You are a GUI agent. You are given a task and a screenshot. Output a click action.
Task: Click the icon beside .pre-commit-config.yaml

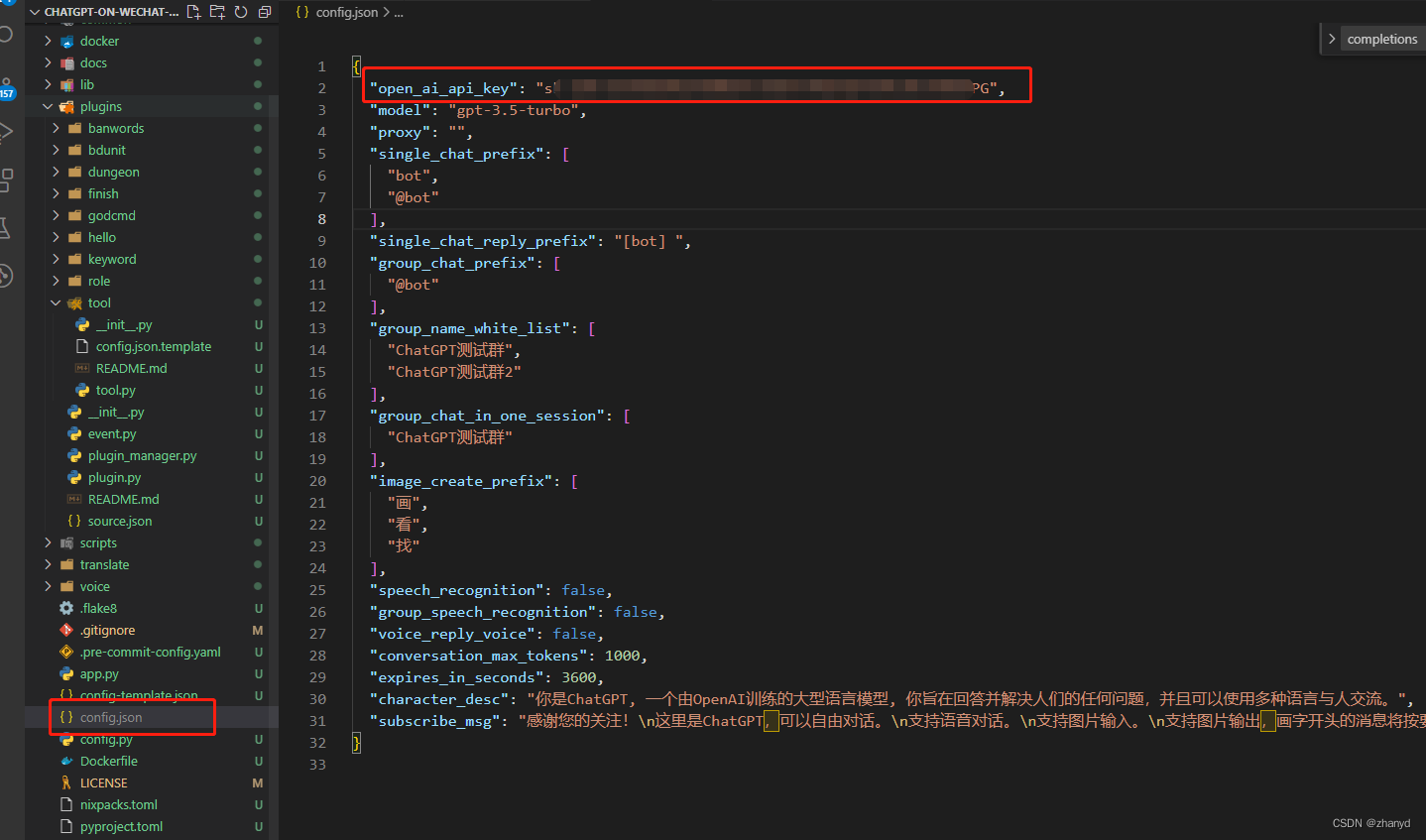(x=66, y=652)
